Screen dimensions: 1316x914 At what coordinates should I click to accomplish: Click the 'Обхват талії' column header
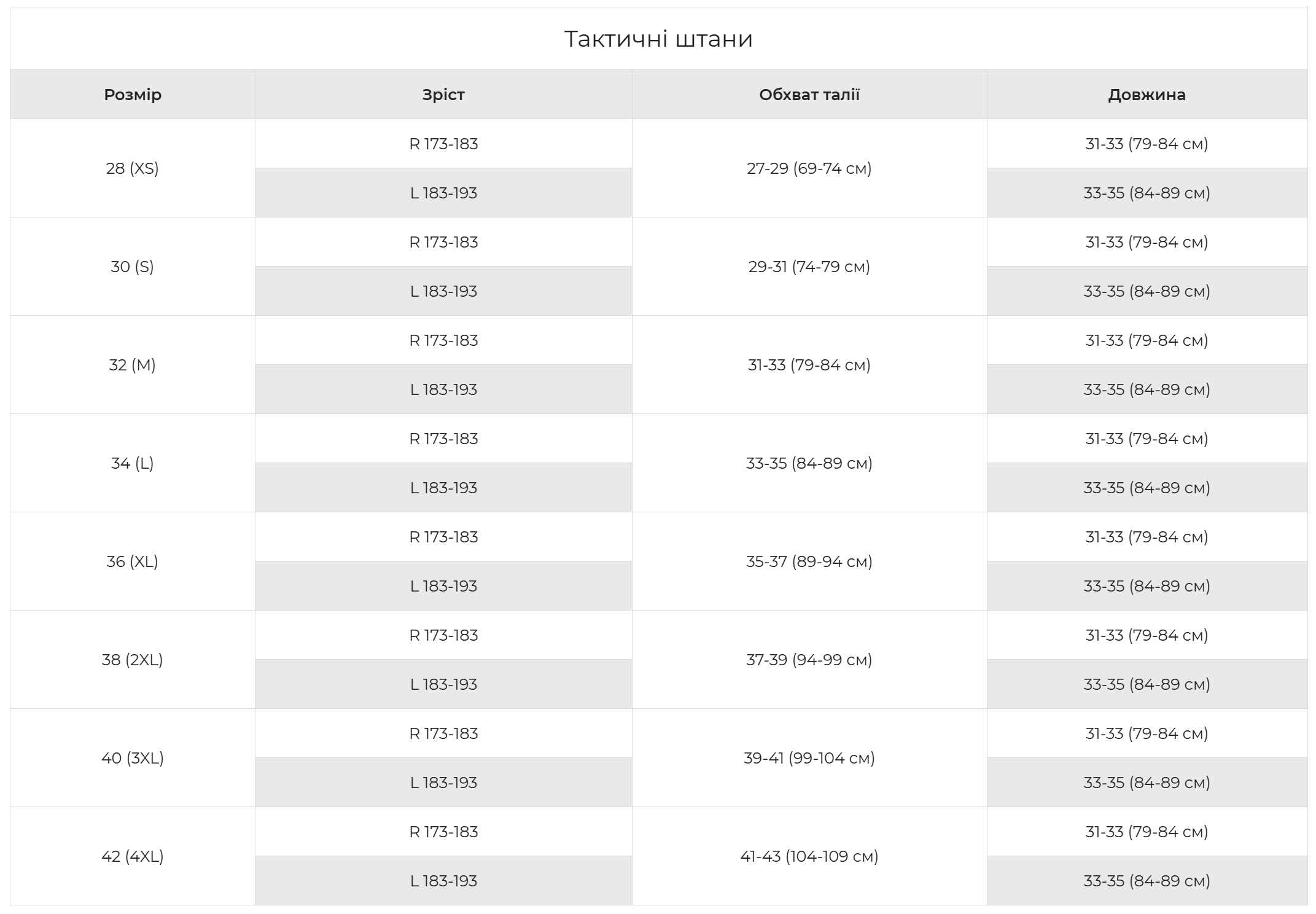click(x=809, y=95)
